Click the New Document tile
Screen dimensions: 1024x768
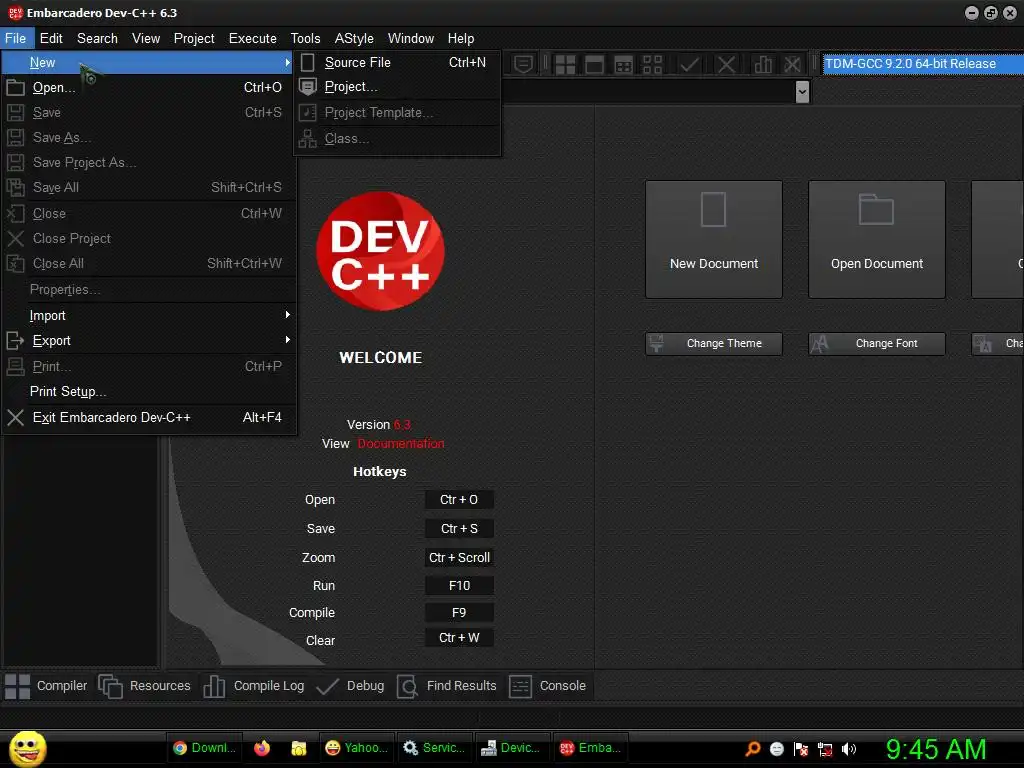click(714, 239)
